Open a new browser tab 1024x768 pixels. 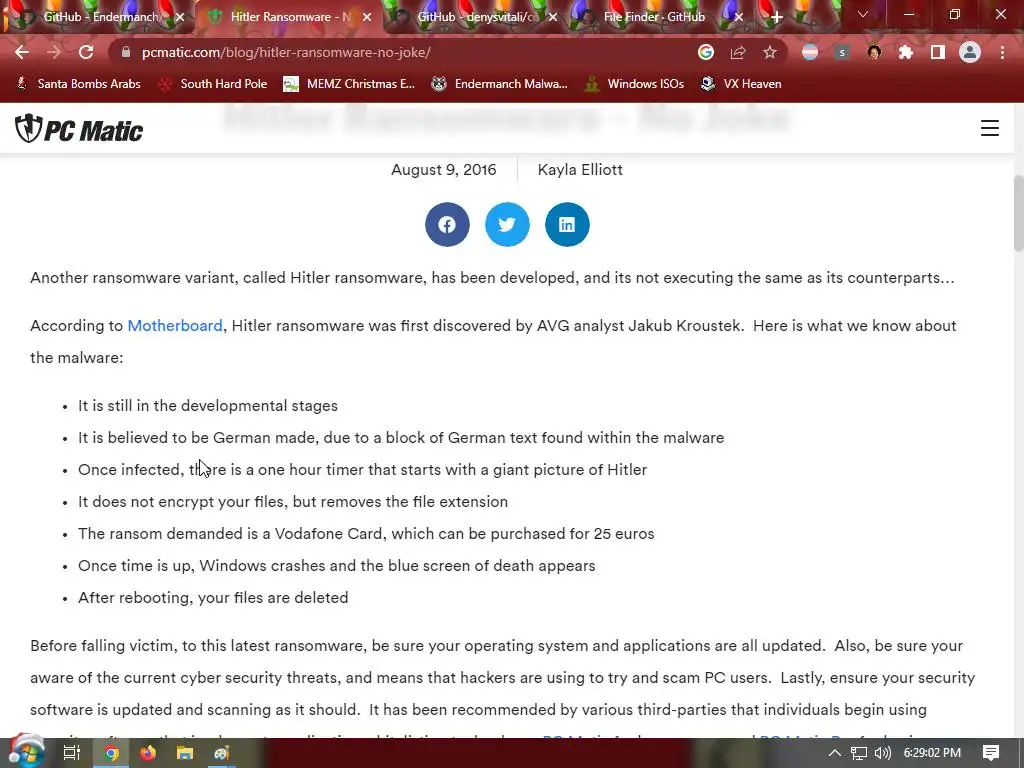coord(776,17)
